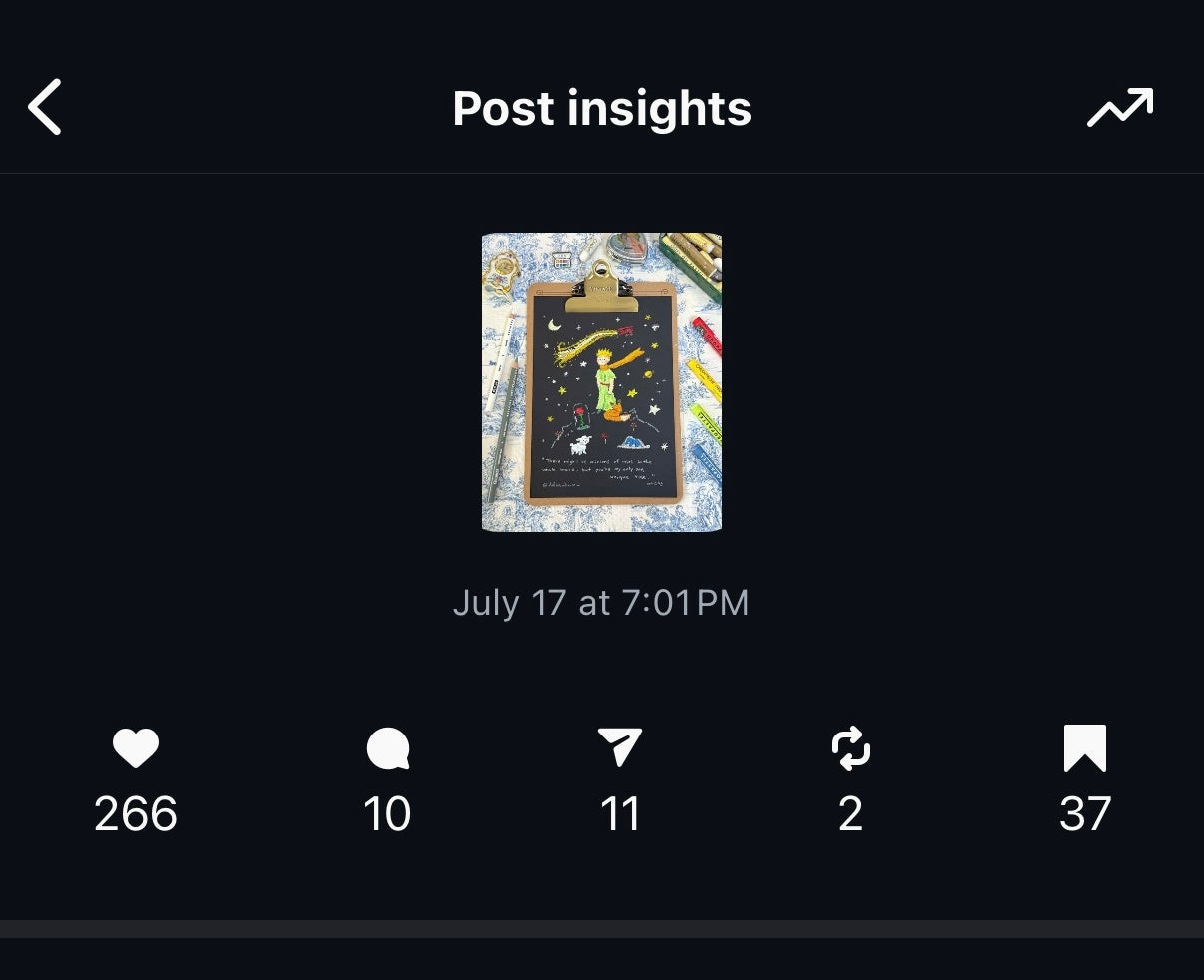Click the white sheep in the drawing
Viewport: 1204px width, 980px height.
[579, 443]
